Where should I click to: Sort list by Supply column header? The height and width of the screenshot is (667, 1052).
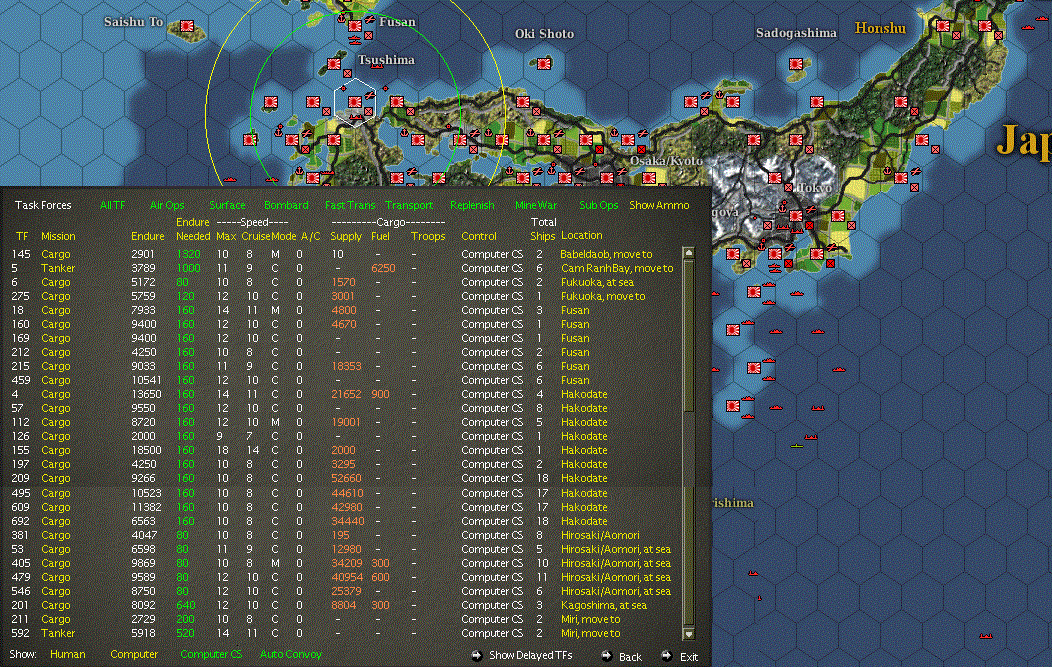click(346, 236)
